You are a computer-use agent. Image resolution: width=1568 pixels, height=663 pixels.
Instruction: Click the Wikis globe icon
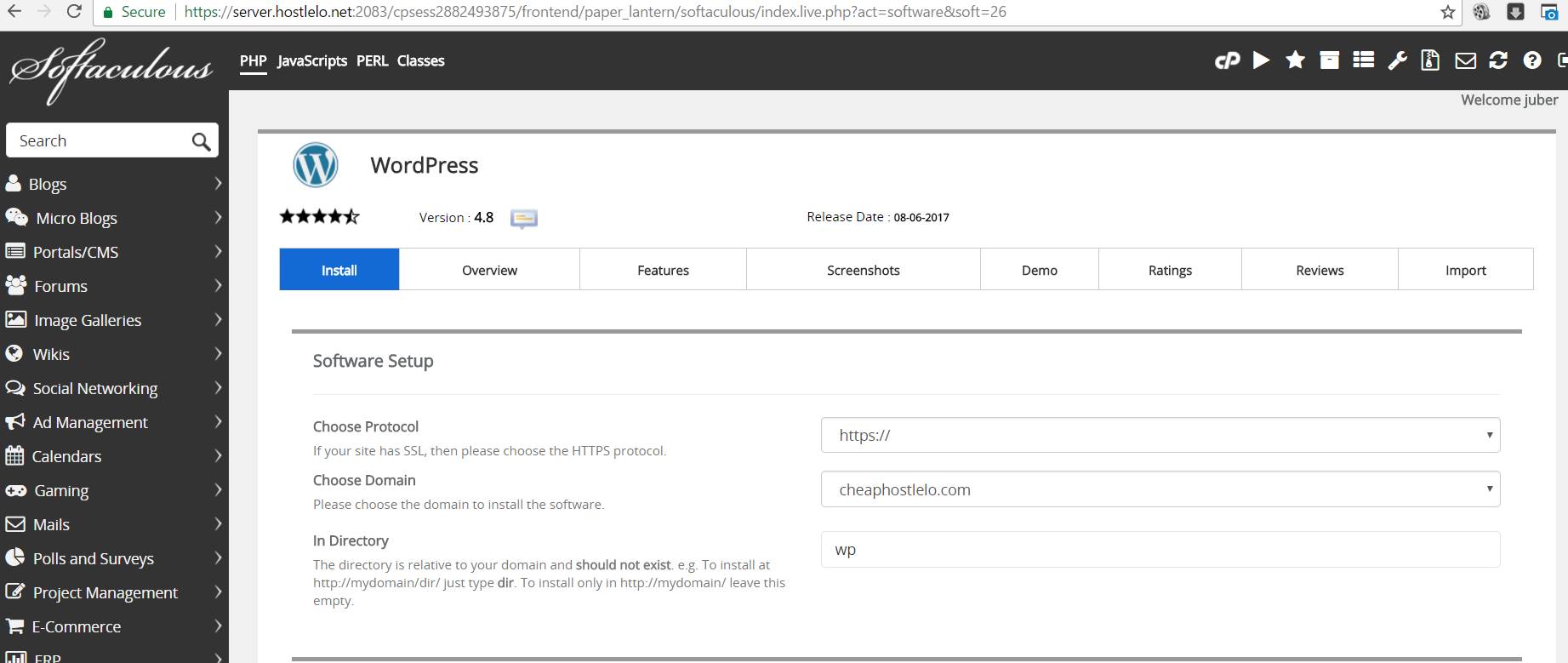tap(14, 353)
